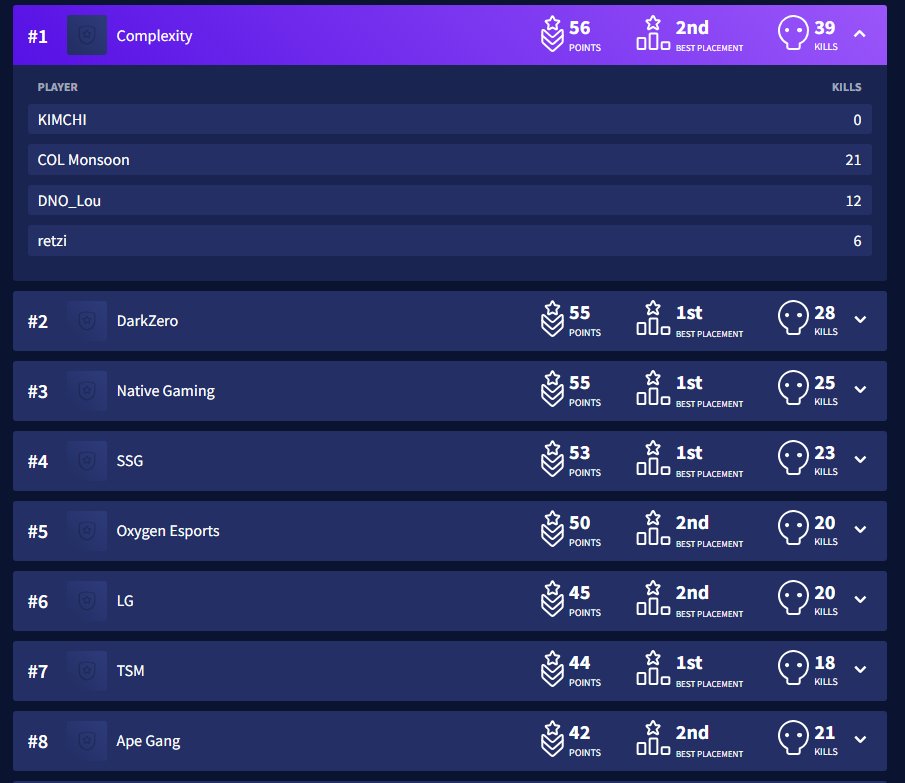Viewport: 905px width, 783px height.
Task: Click the #1 rank label
Action: pyautogui.click(x=38, y=36)
